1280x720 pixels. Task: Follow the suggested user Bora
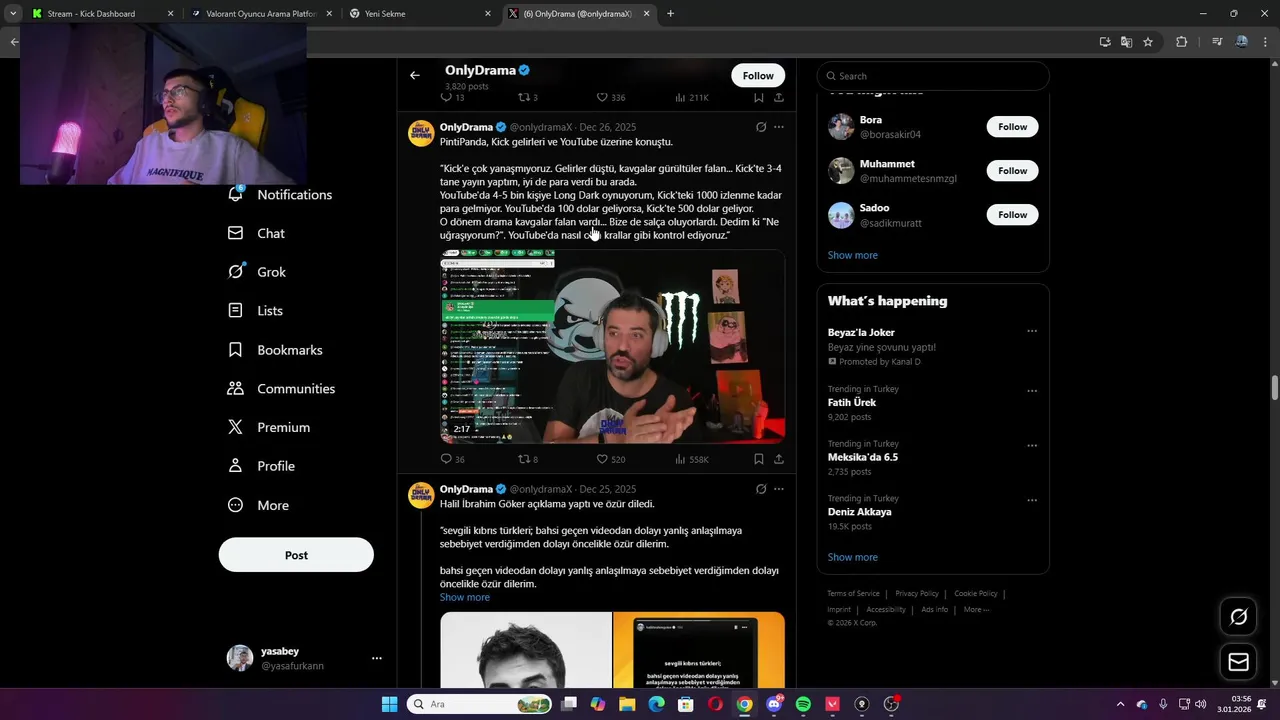click(x=1012, y=127)
